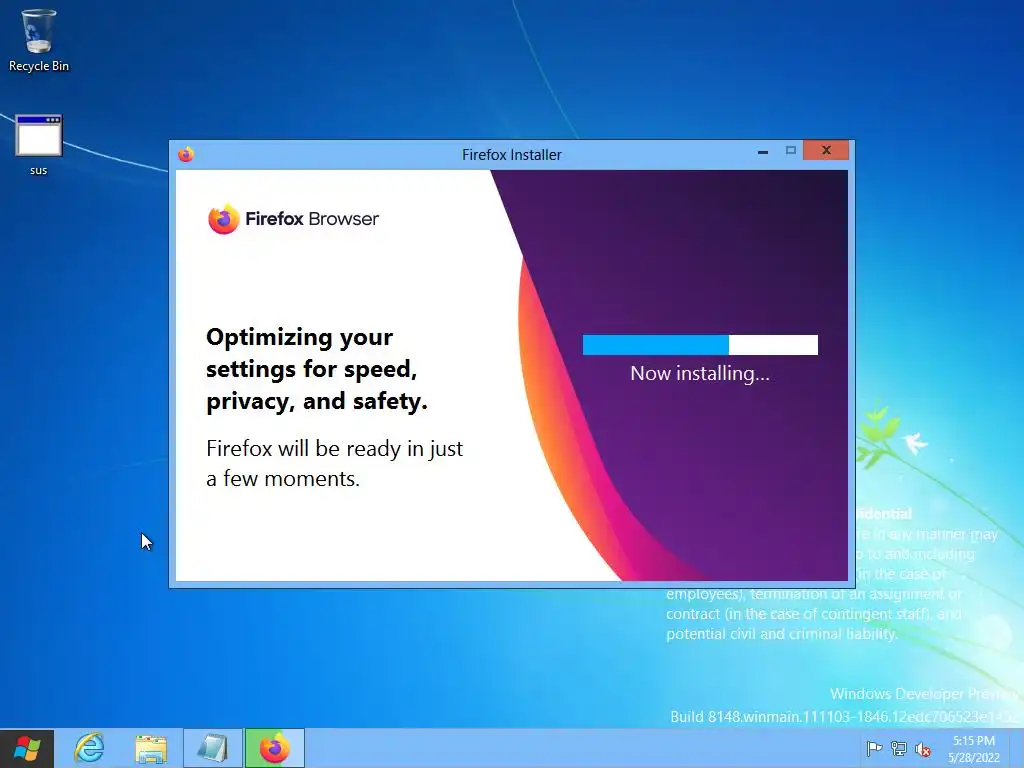Open network icon in system tray
Viewport: 1024px width, 768px height.
click(x=899, y=748)
